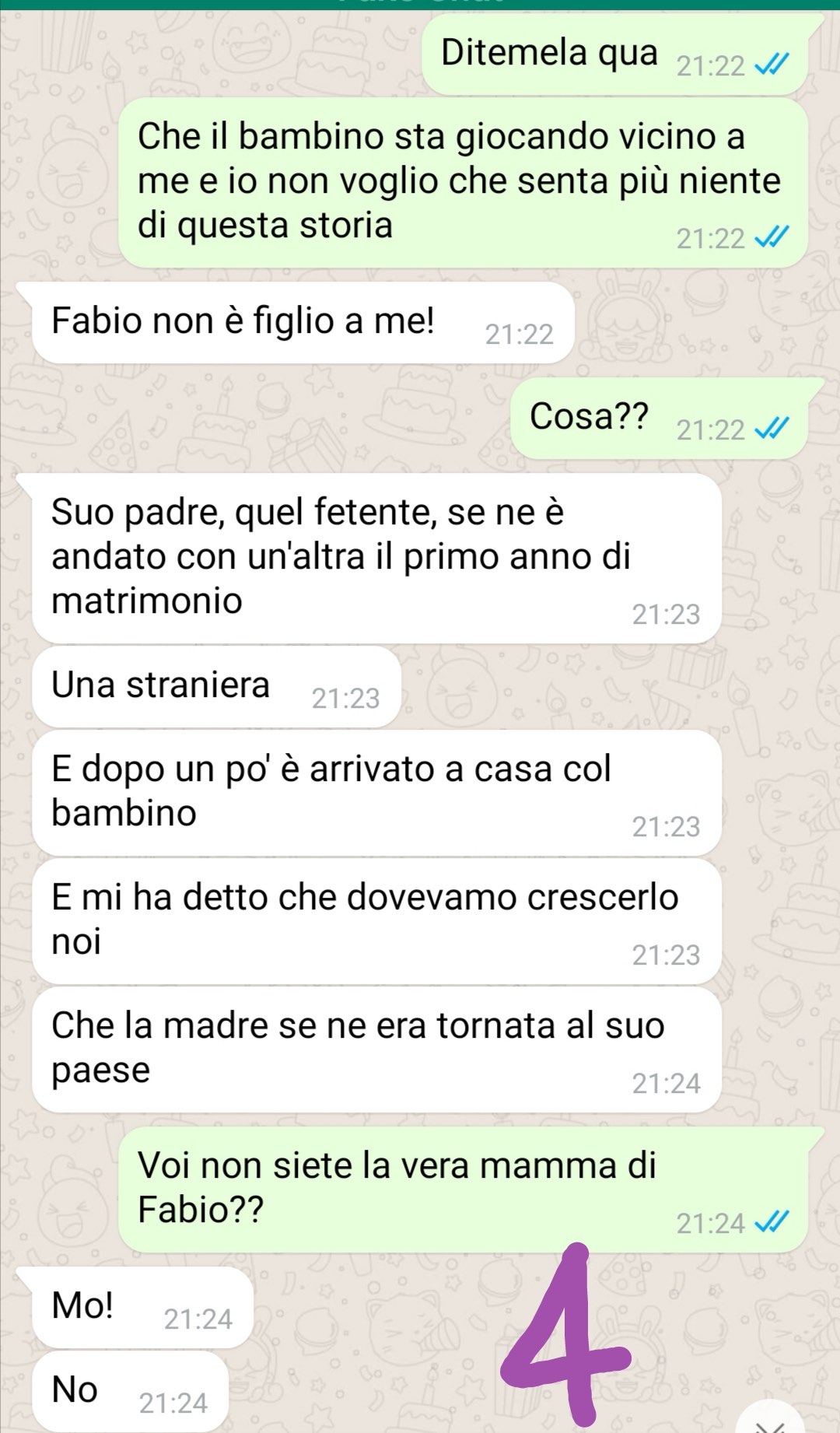This screenshot has height=1433, width=840.
Task: Tap the 'Voi non siete la vera mamma' message
Action: tap(464, 1189)
